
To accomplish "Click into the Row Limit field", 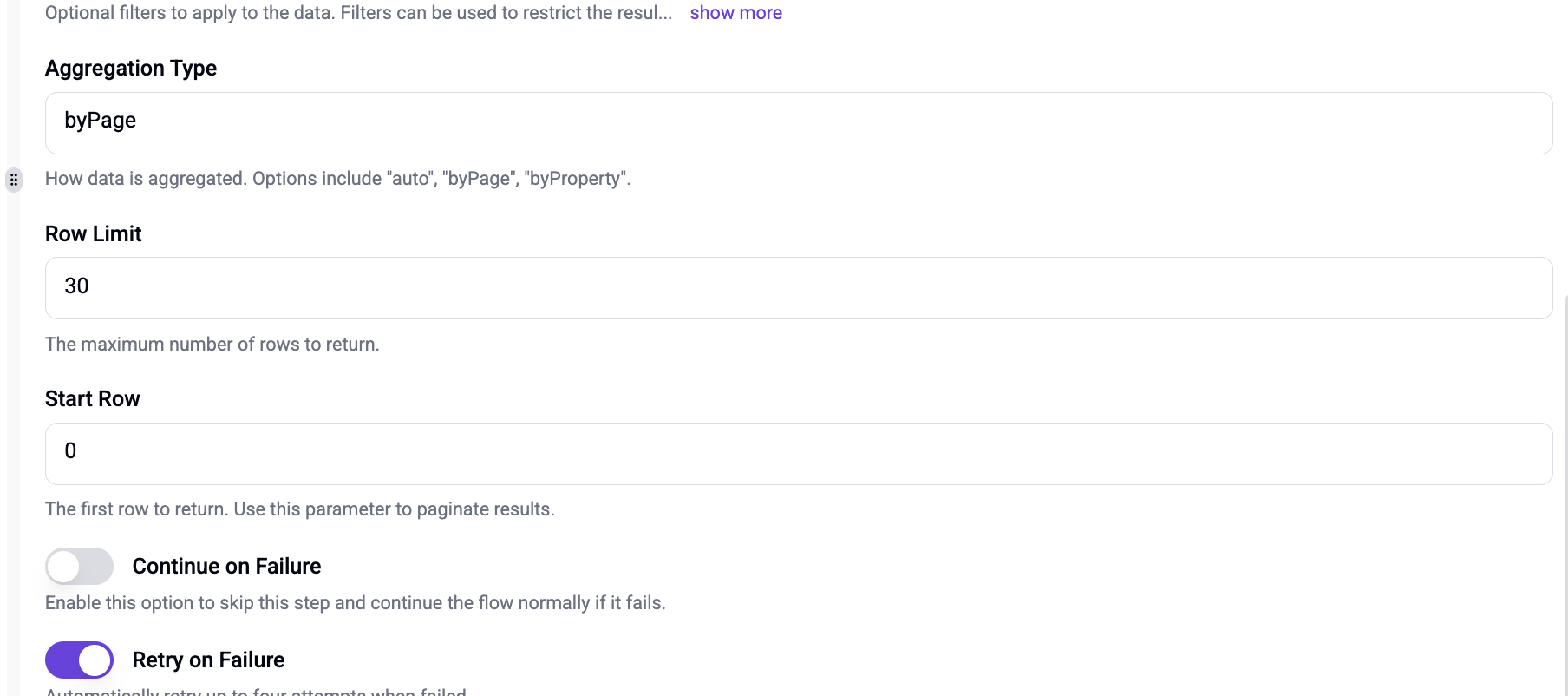I will (799, 288).
